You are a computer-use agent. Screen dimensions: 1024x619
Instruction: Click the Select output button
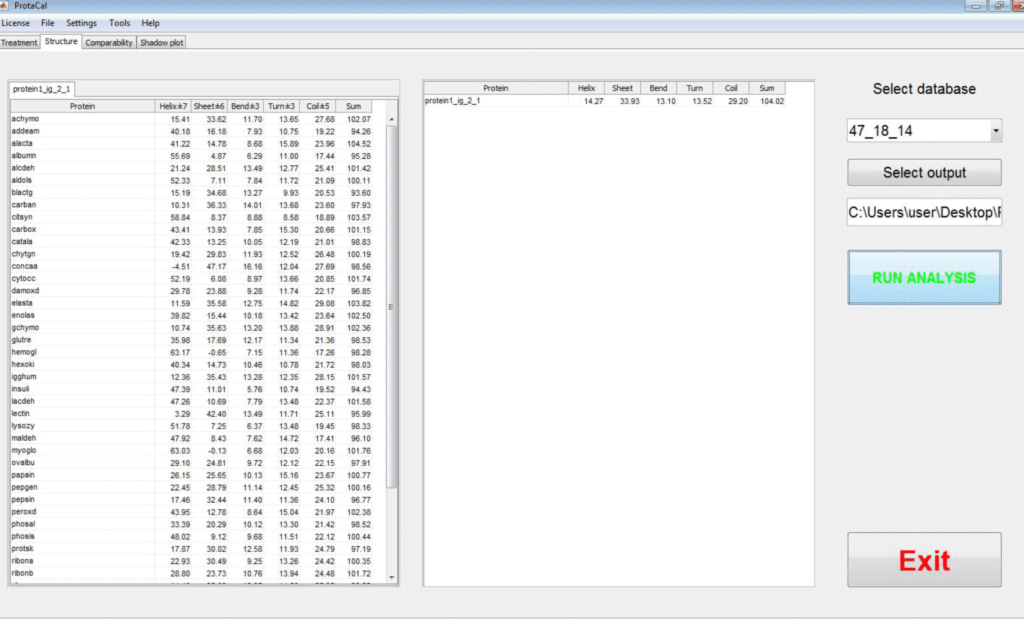coord(923,172)
